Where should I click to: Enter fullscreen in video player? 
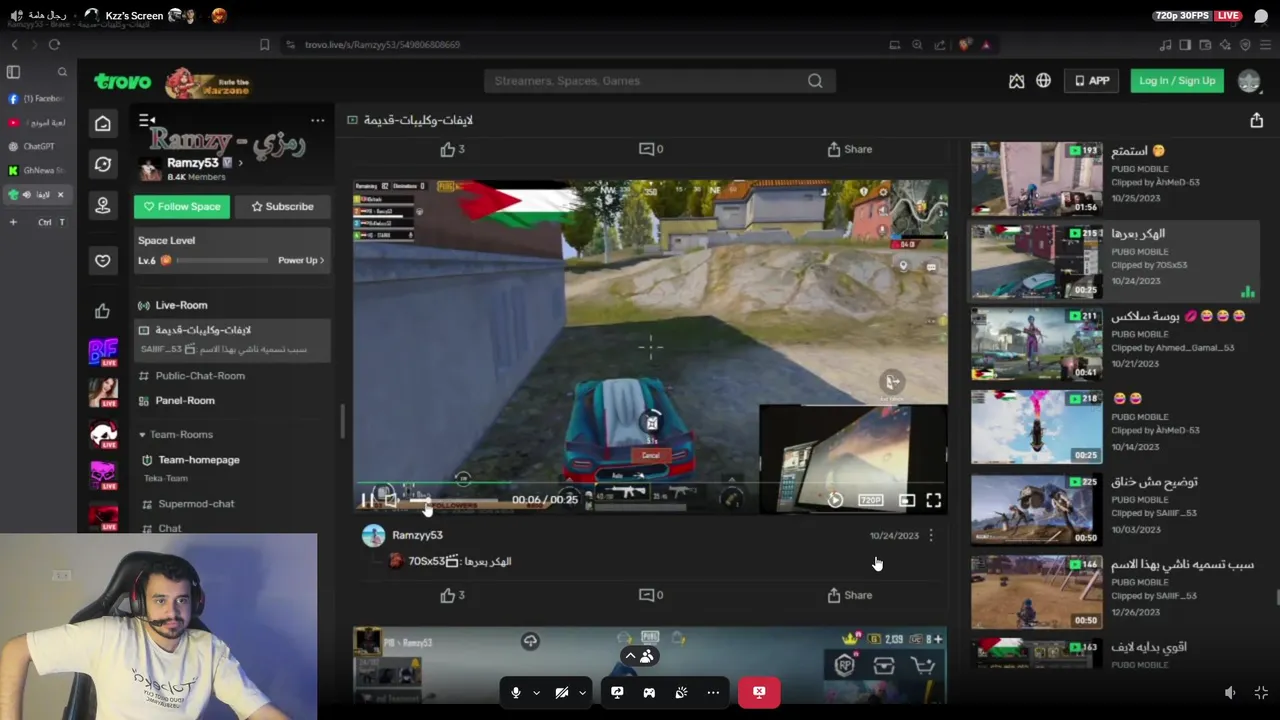click(x=933, y=500)
